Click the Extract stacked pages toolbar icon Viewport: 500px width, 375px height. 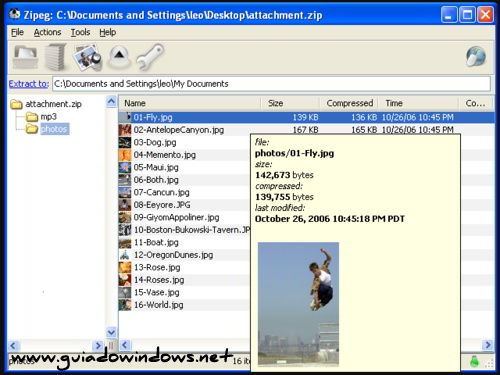(55, 57)
